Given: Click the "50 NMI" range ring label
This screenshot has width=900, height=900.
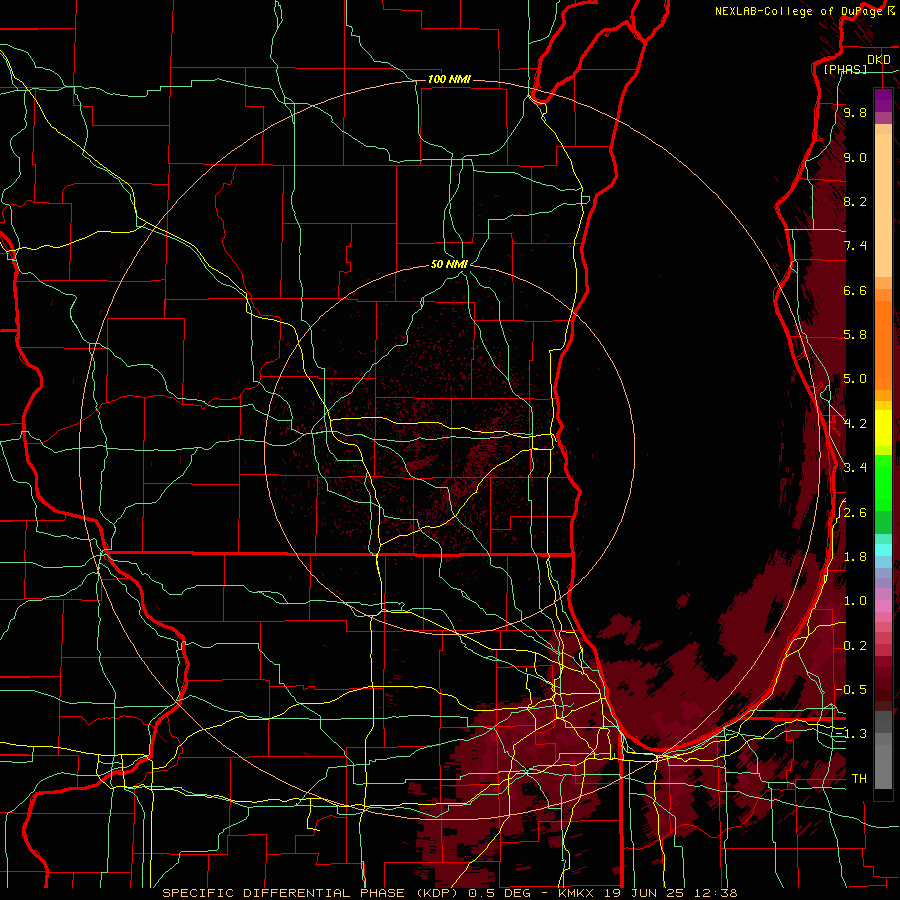Looking at the screenshot, I should [x=449, y=264].
